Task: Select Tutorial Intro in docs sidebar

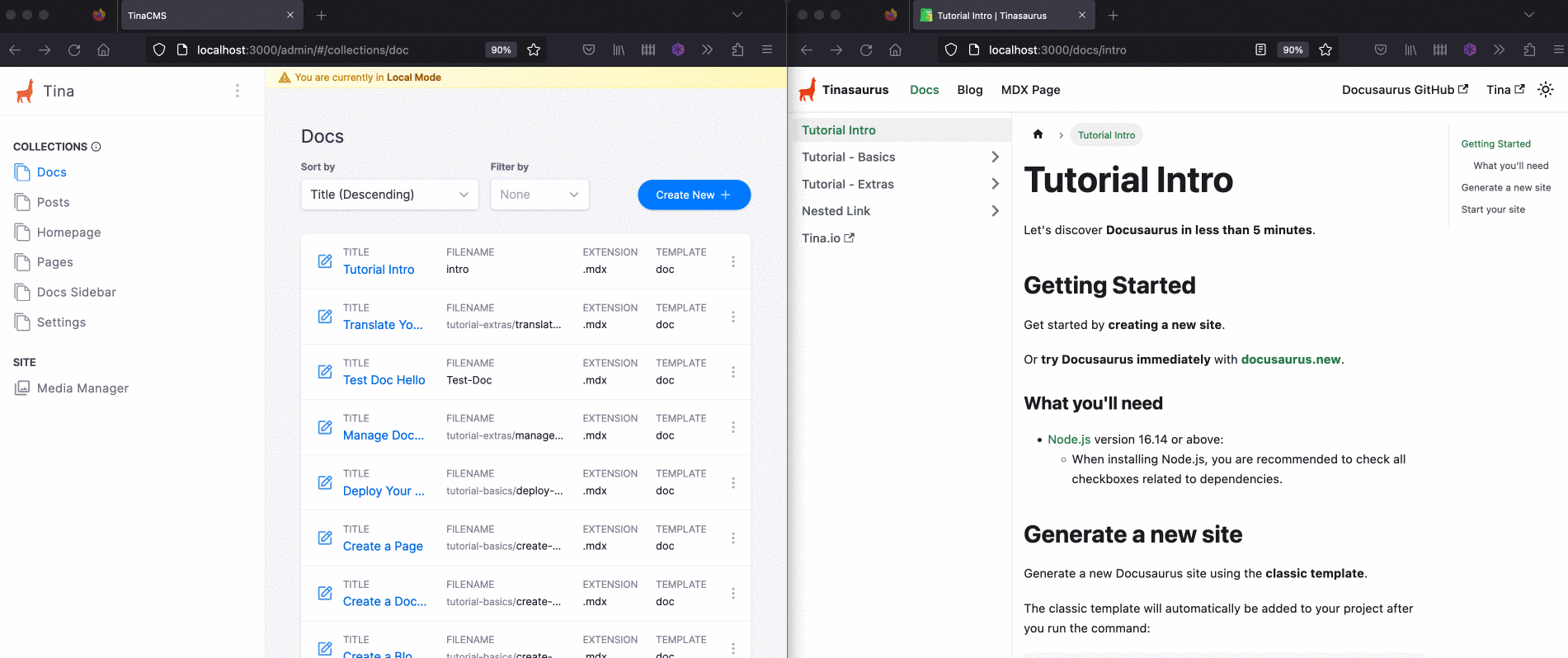Action: tap(902, 130)
